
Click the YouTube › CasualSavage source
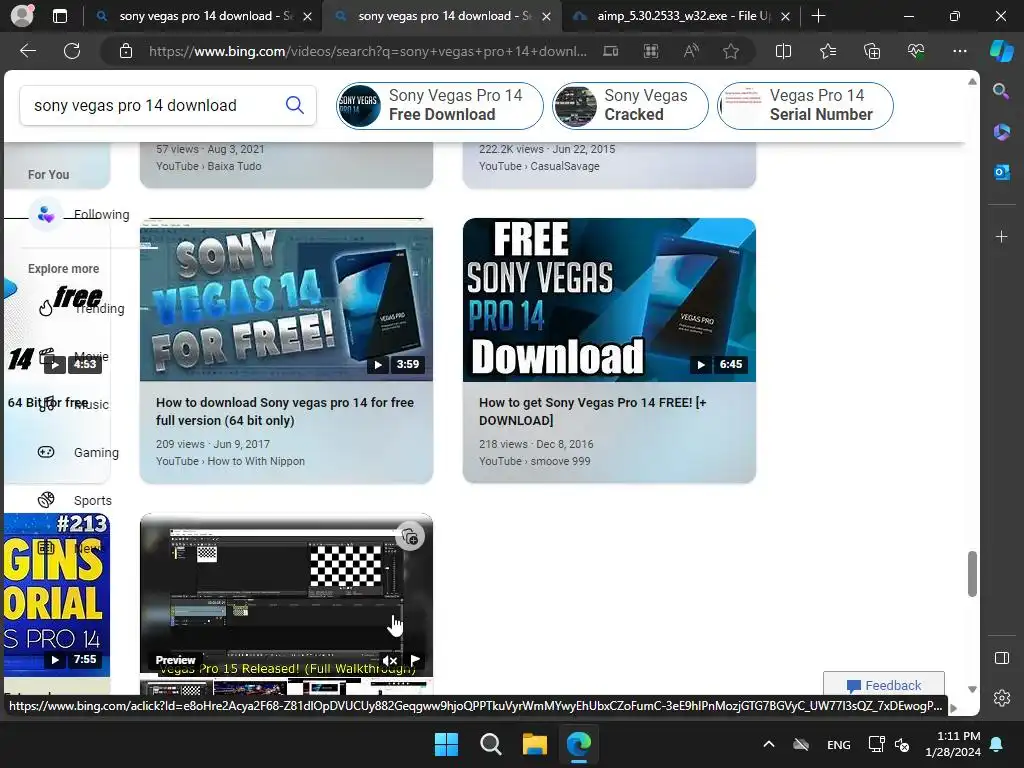539,166
